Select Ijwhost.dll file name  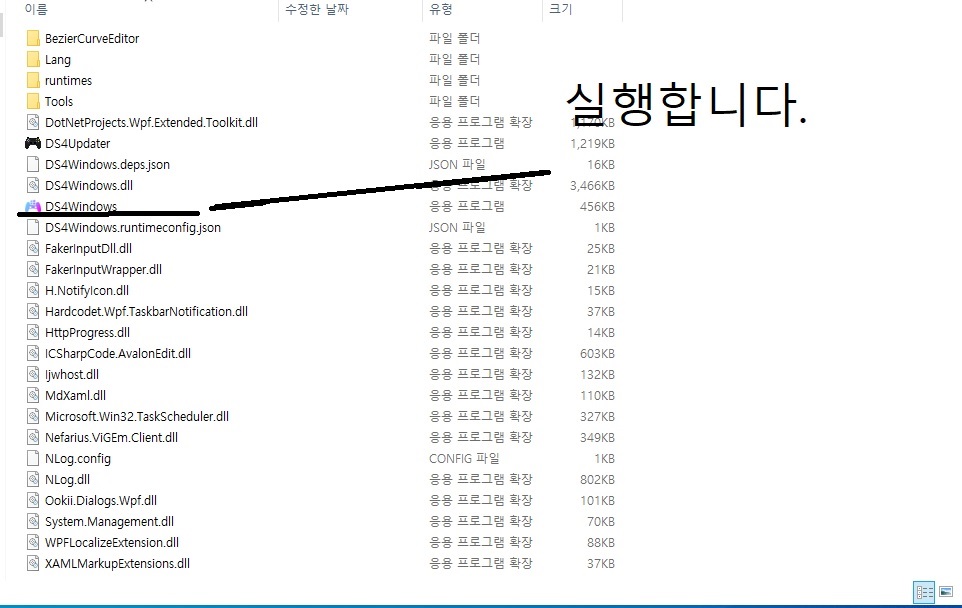coord(72,374)
